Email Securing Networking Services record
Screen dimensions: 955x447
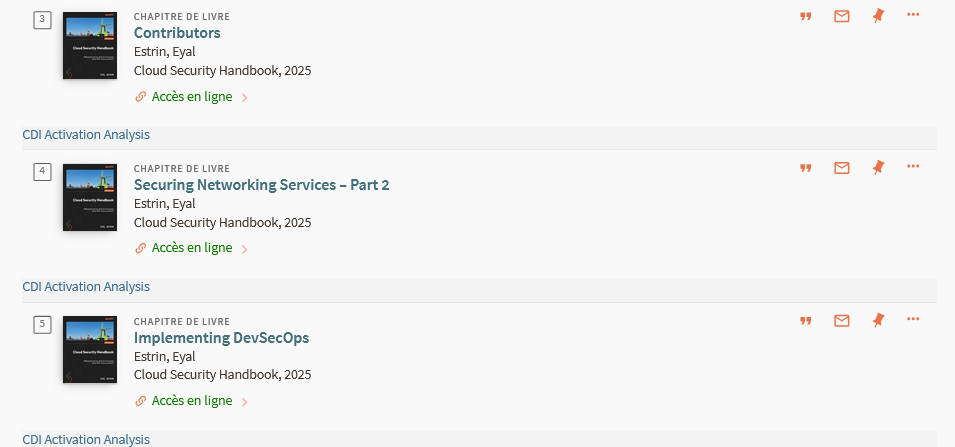pos(842,168)
